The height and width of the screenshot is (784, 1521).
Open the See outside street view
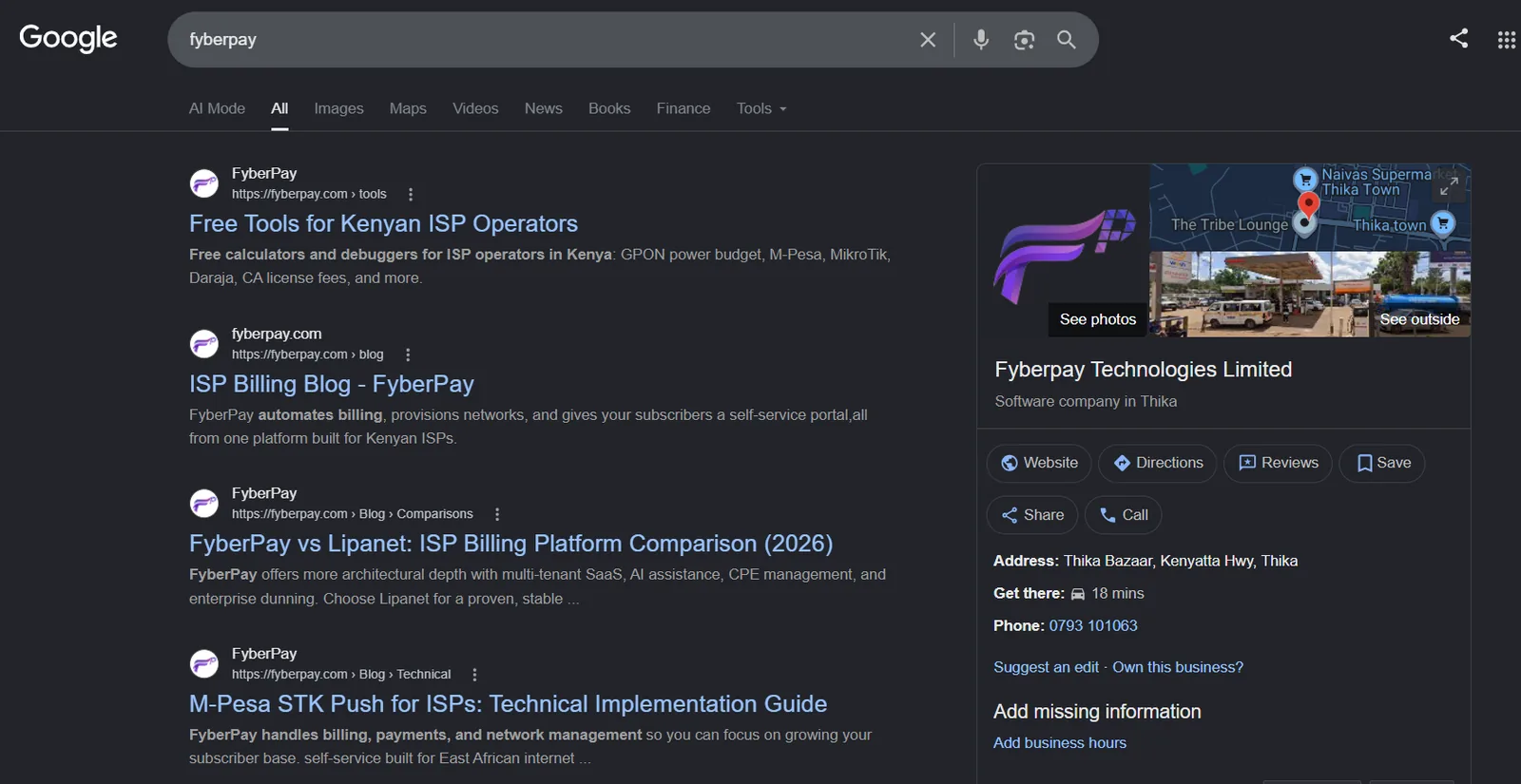pyautogui.click(x=1419, y=319)
